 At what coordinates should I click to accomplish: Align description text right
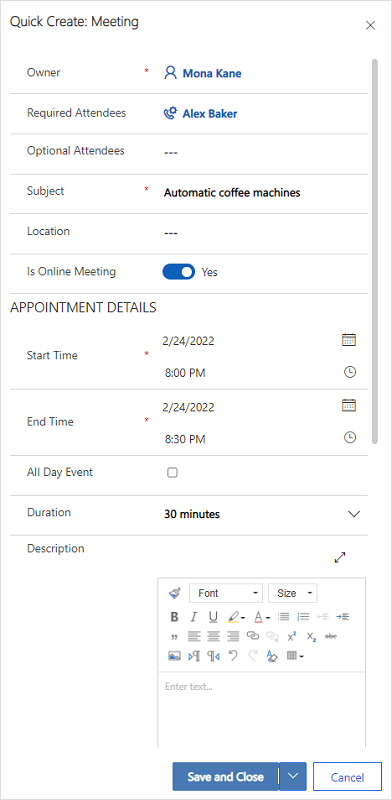click(x=233, y=636)
